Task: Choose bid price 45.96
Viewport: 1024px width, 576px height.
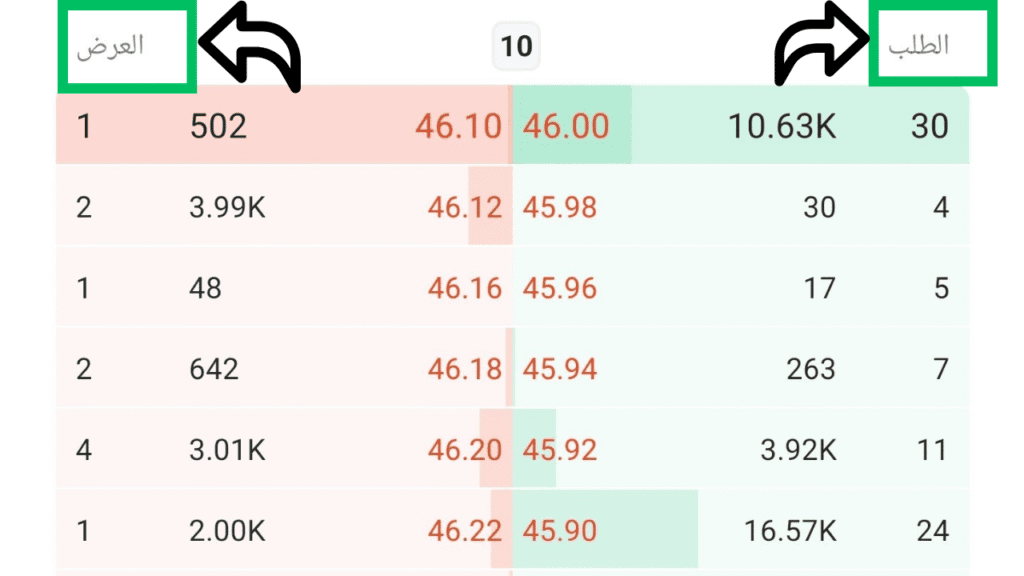Action: coord(560,289)
